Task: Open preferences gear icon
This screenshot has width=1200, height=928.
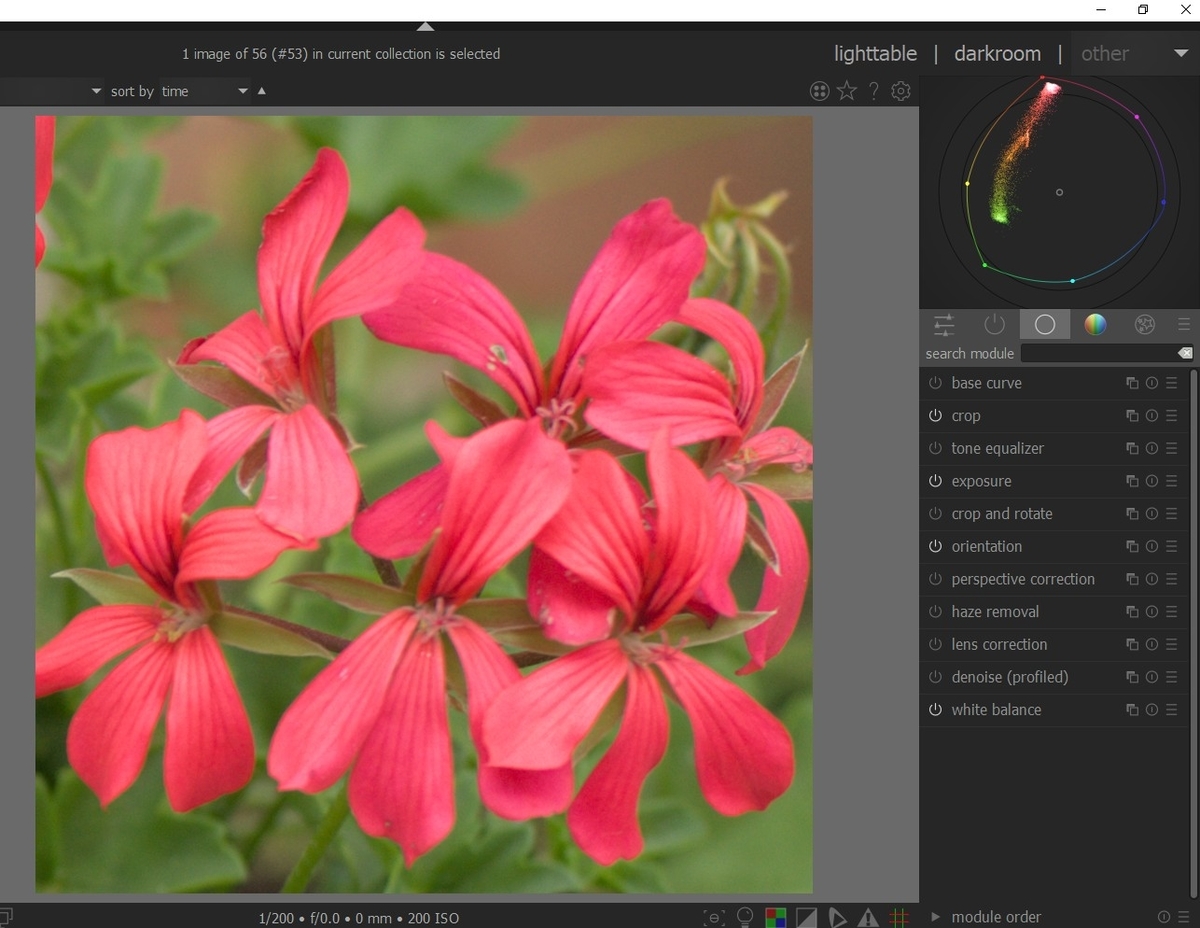Action: click(901, 91)
